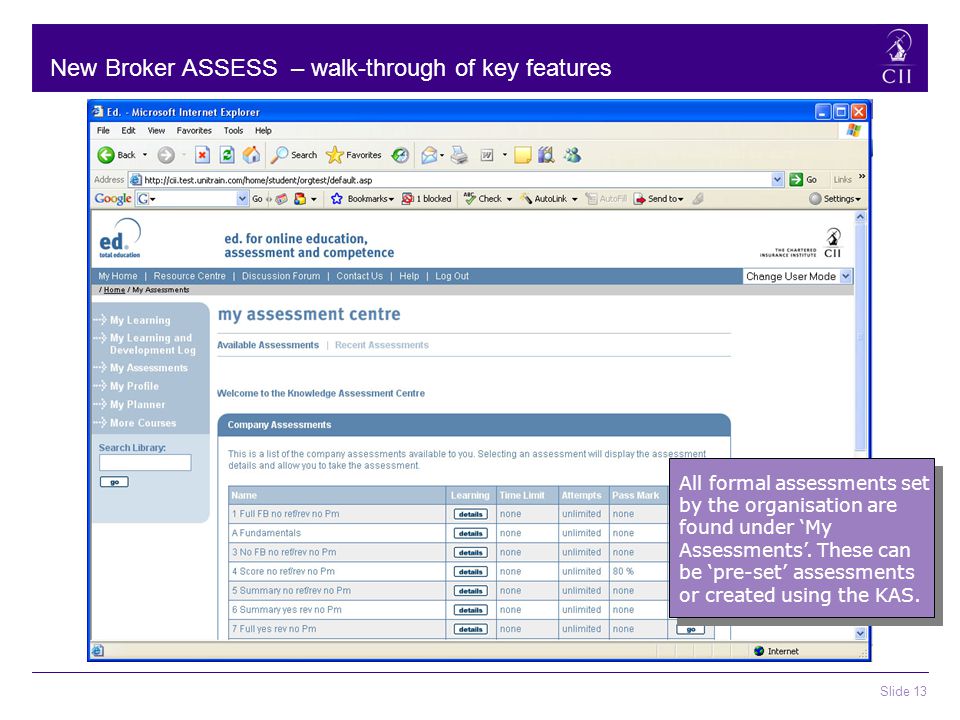
Task: Click the CII logo on the web page
Action: point(833,243)
